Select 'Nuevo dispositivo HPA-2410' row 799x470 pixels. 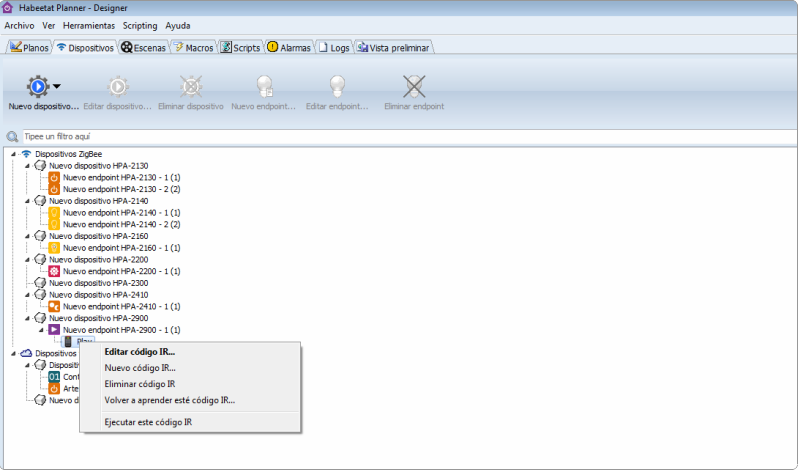pyautogui.click(x=98, y=295)
